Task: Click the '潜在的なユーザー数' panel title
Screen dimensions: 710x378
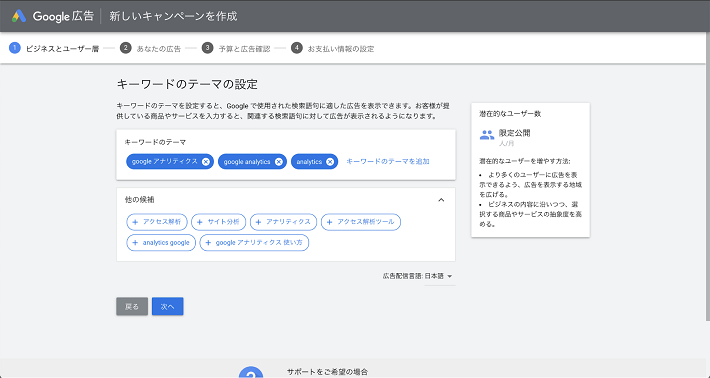Action: [x=510, y=114]
